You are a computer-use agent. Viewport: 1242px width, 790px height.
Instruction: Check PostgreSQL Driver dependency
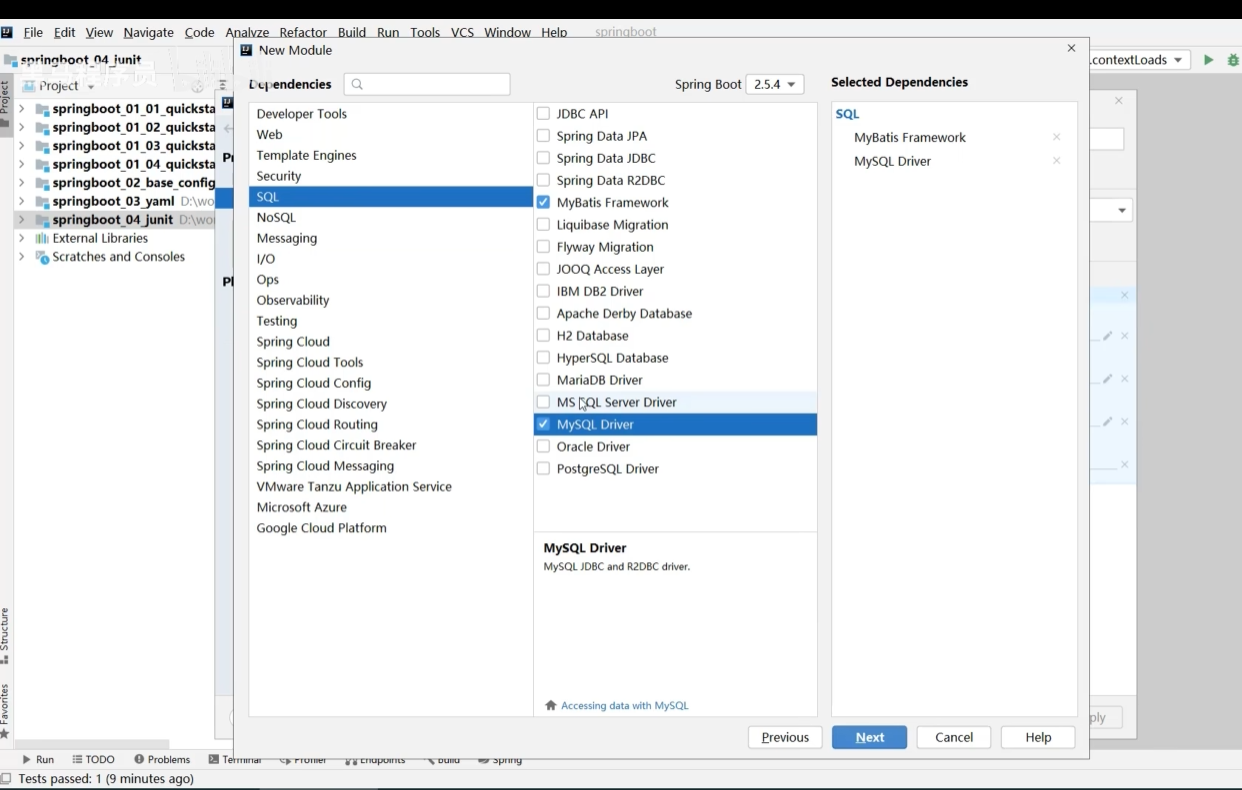[543, 469]
